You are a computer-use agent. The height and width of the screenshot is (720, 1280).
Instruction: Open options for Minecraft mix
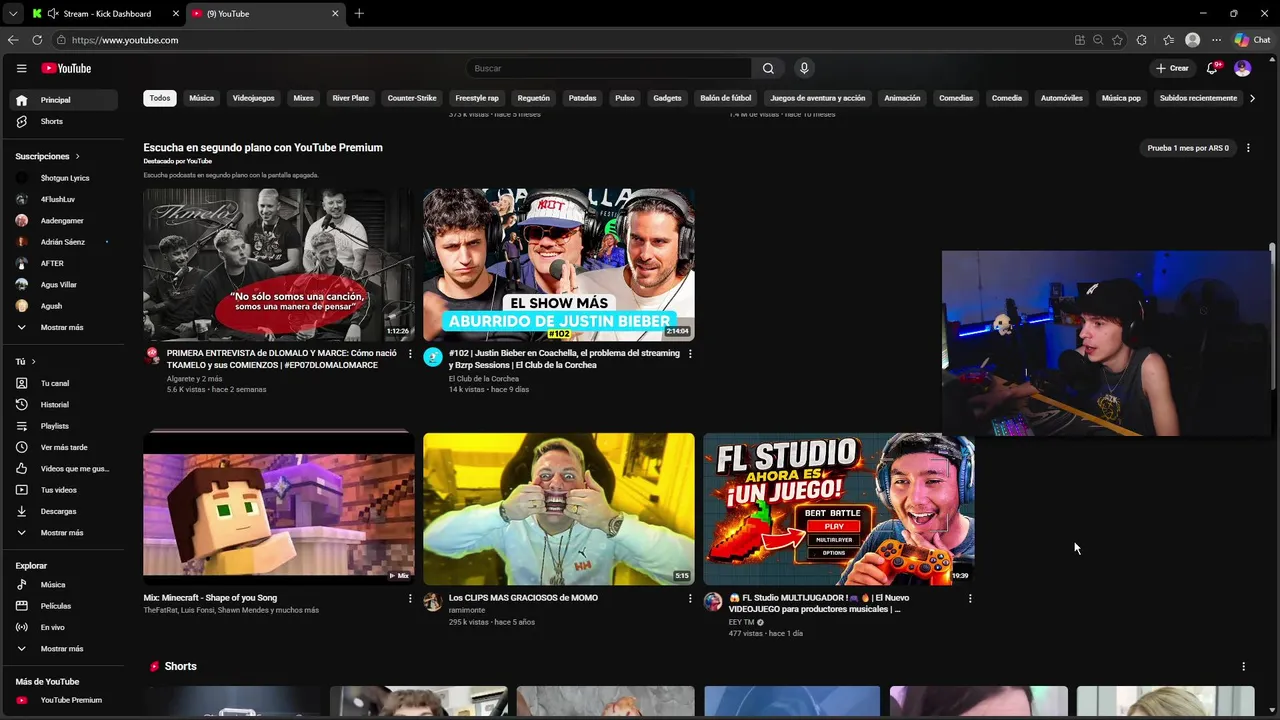click(409, 598)
